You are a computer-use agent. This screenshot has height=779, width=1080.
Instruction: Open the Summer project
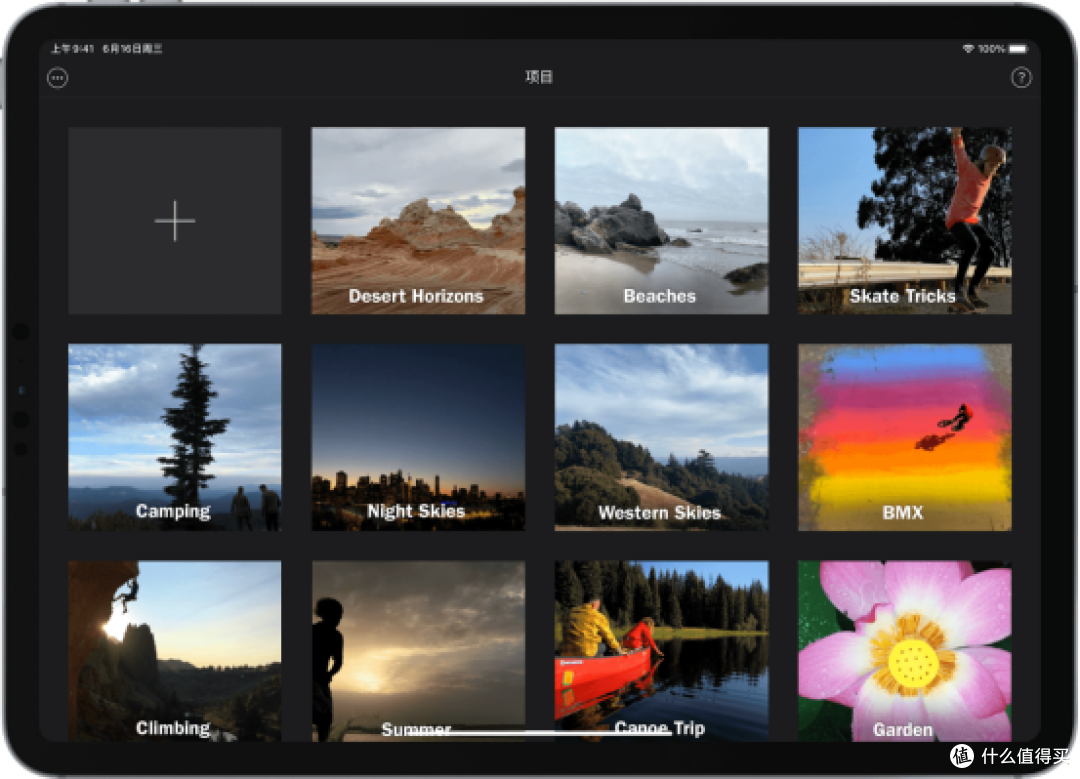tap(418, 651)
